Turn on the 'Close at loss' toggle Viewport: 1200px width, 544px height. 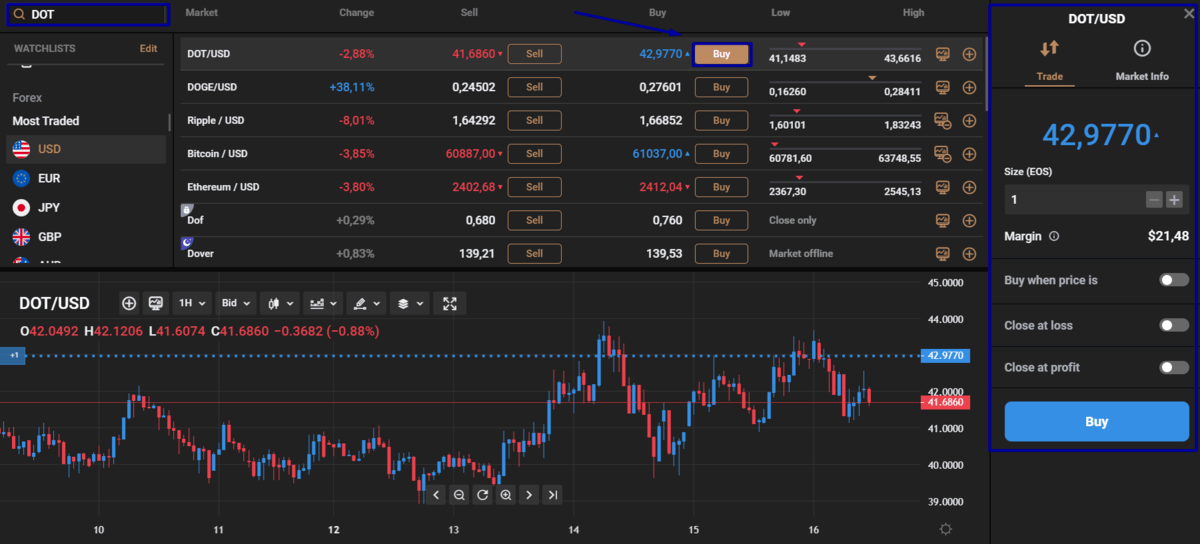click(1173, 325)
